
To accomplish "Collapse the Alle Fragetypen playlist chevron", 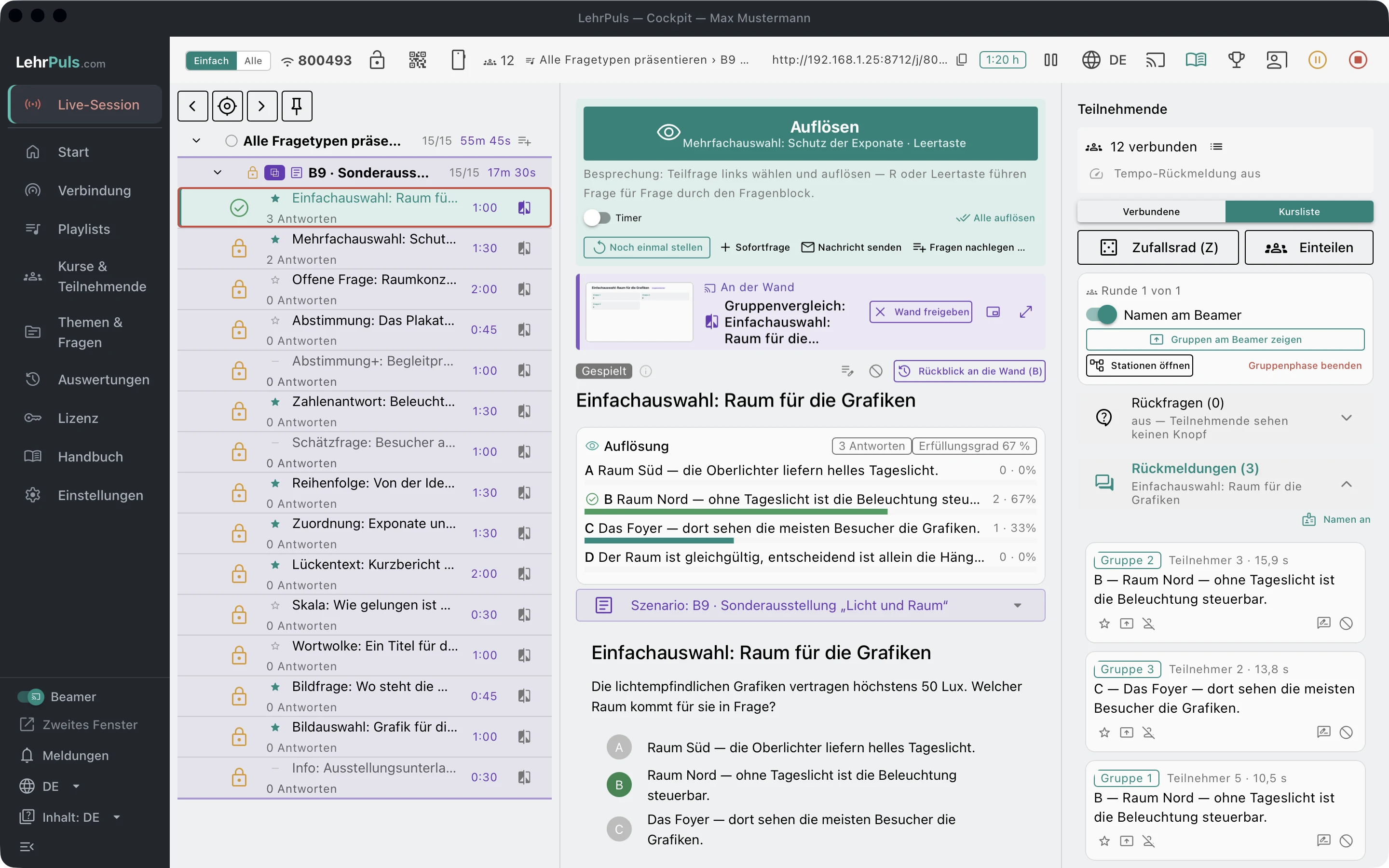I will [196, 141].
